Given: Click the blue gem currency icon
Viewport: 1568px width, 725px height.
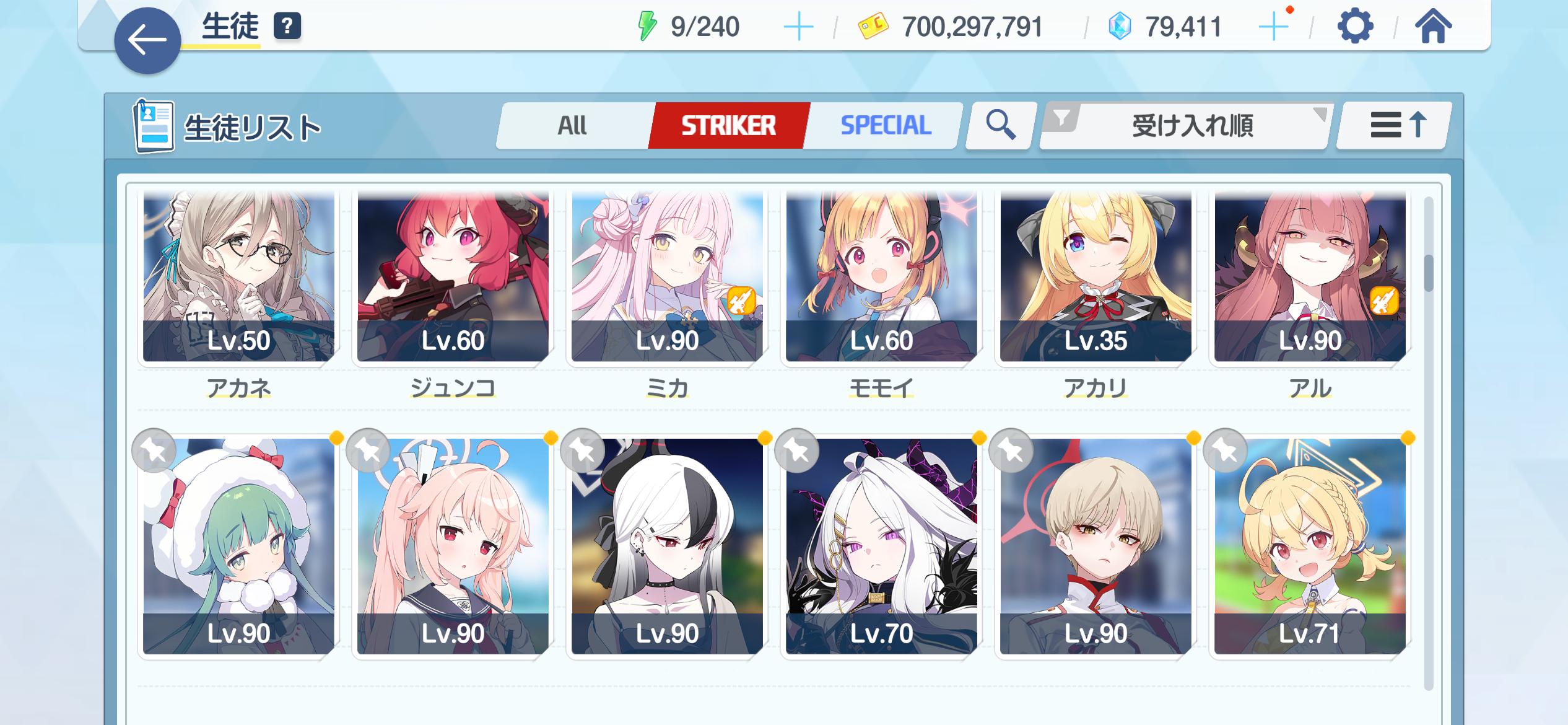Looking at the screenshot, I should [1120, 27].
